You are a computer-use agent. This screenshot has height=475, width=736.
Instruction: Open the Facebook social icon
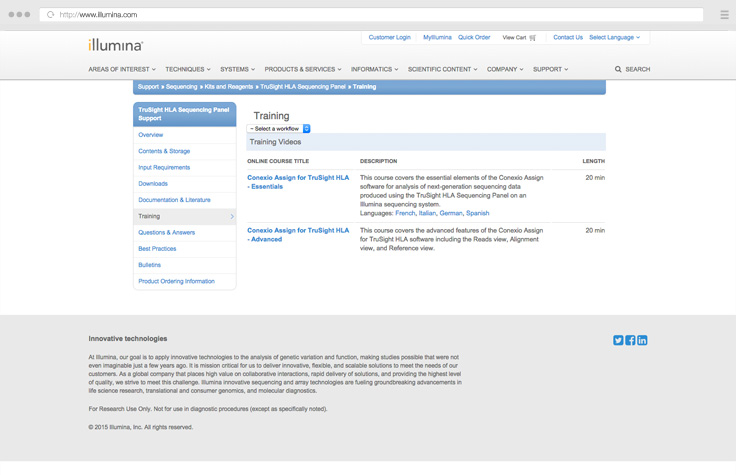tap(630, 340)
